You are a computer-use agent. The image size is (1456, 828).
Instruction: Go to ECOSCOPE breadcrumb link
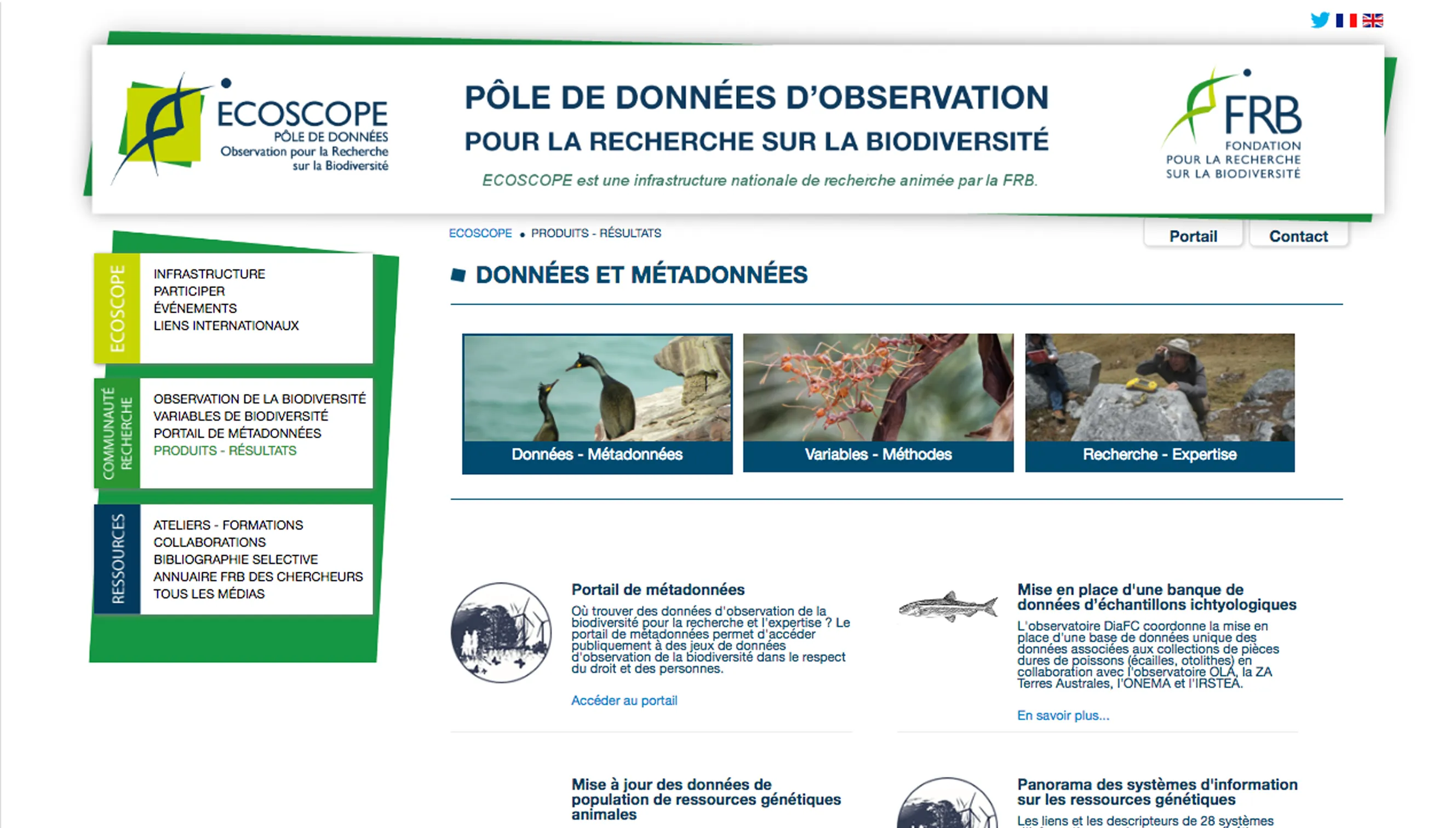pos(480,233)
